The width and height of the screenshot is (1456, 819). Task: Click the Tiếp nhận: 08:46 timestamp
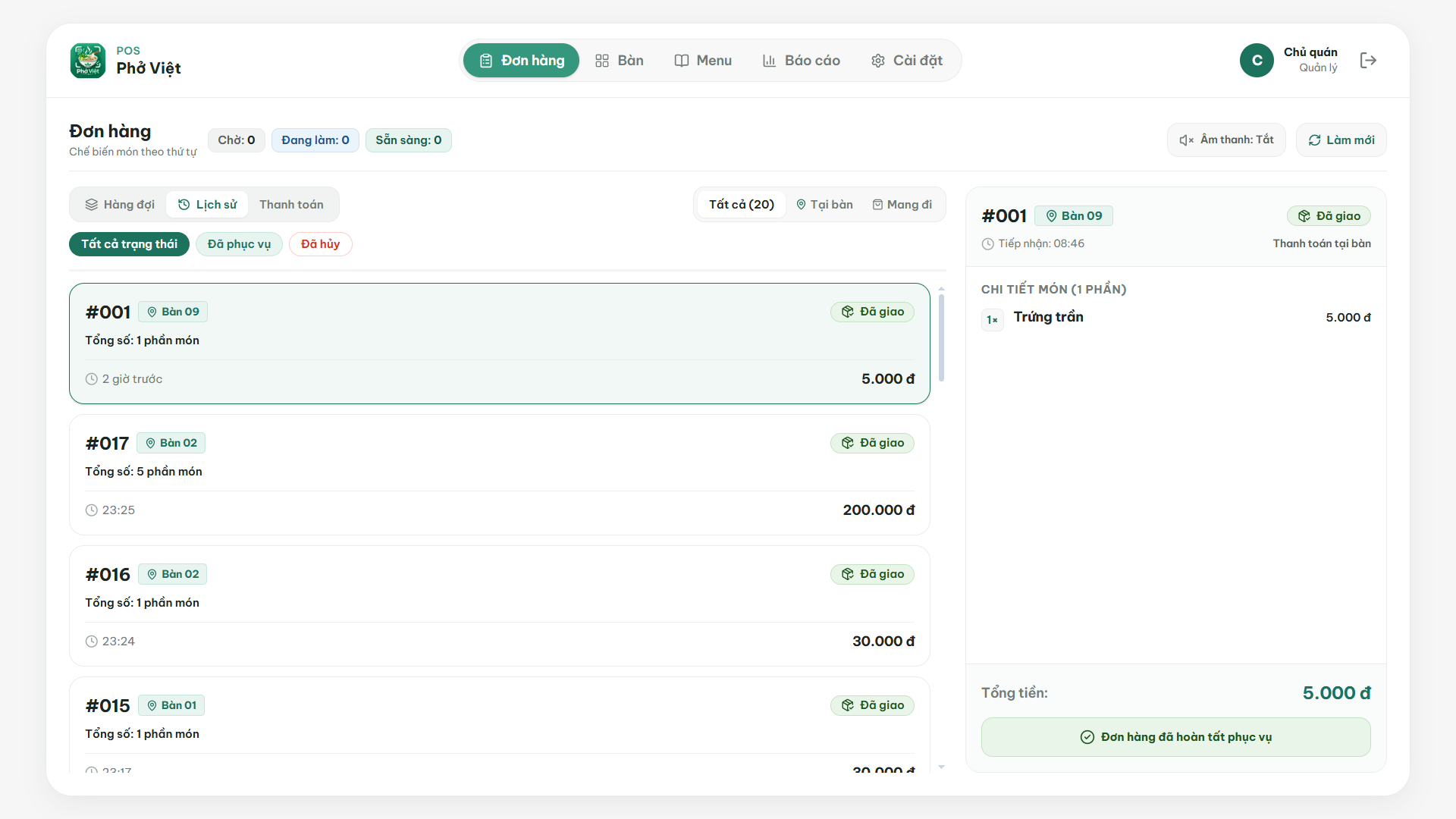click(1033, 243)
